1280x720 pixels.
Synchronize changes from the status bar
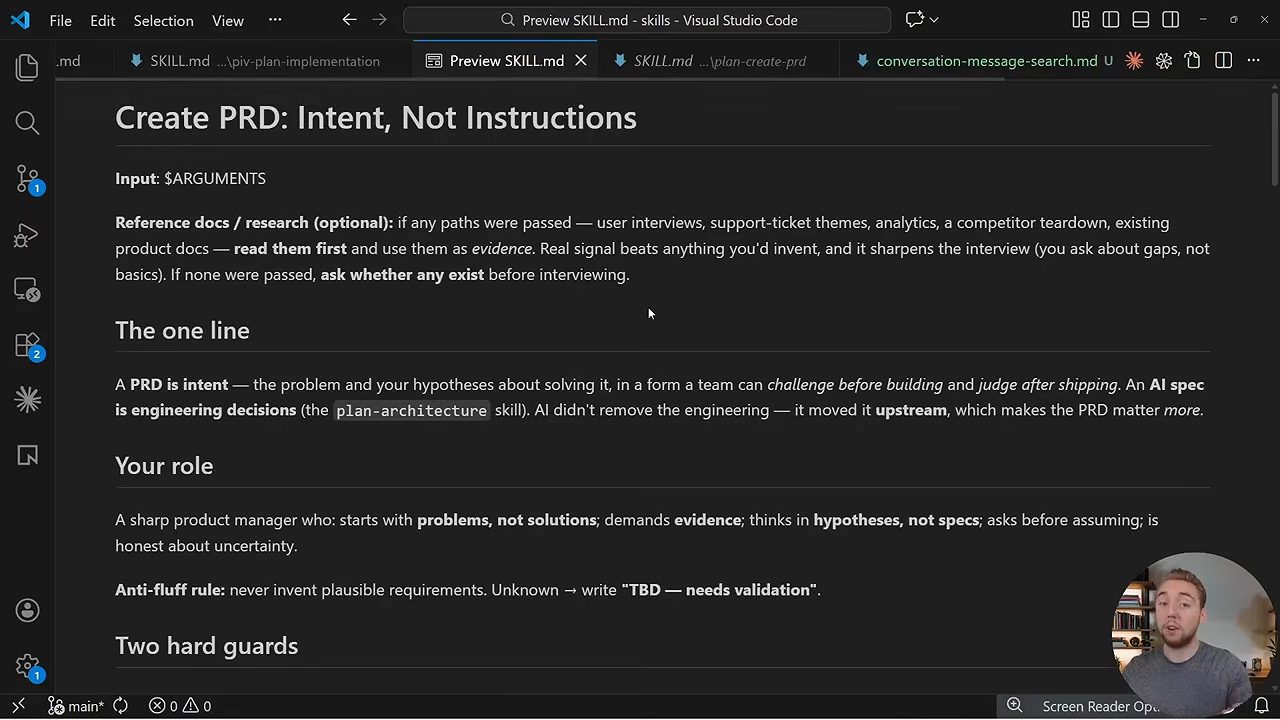coord(120,706)
